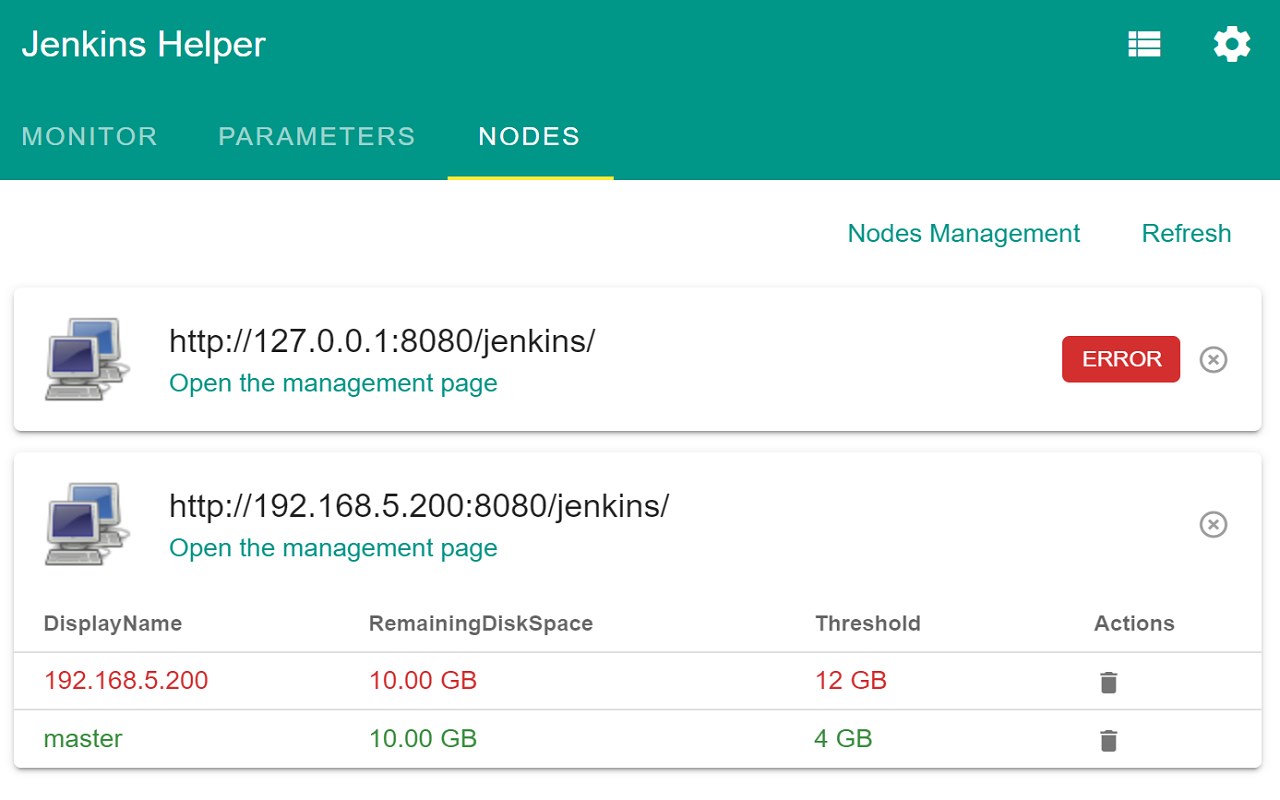Open settings via the gear icon
Viewport: 1280px width, 800px height.
(x=1231, y=45)
